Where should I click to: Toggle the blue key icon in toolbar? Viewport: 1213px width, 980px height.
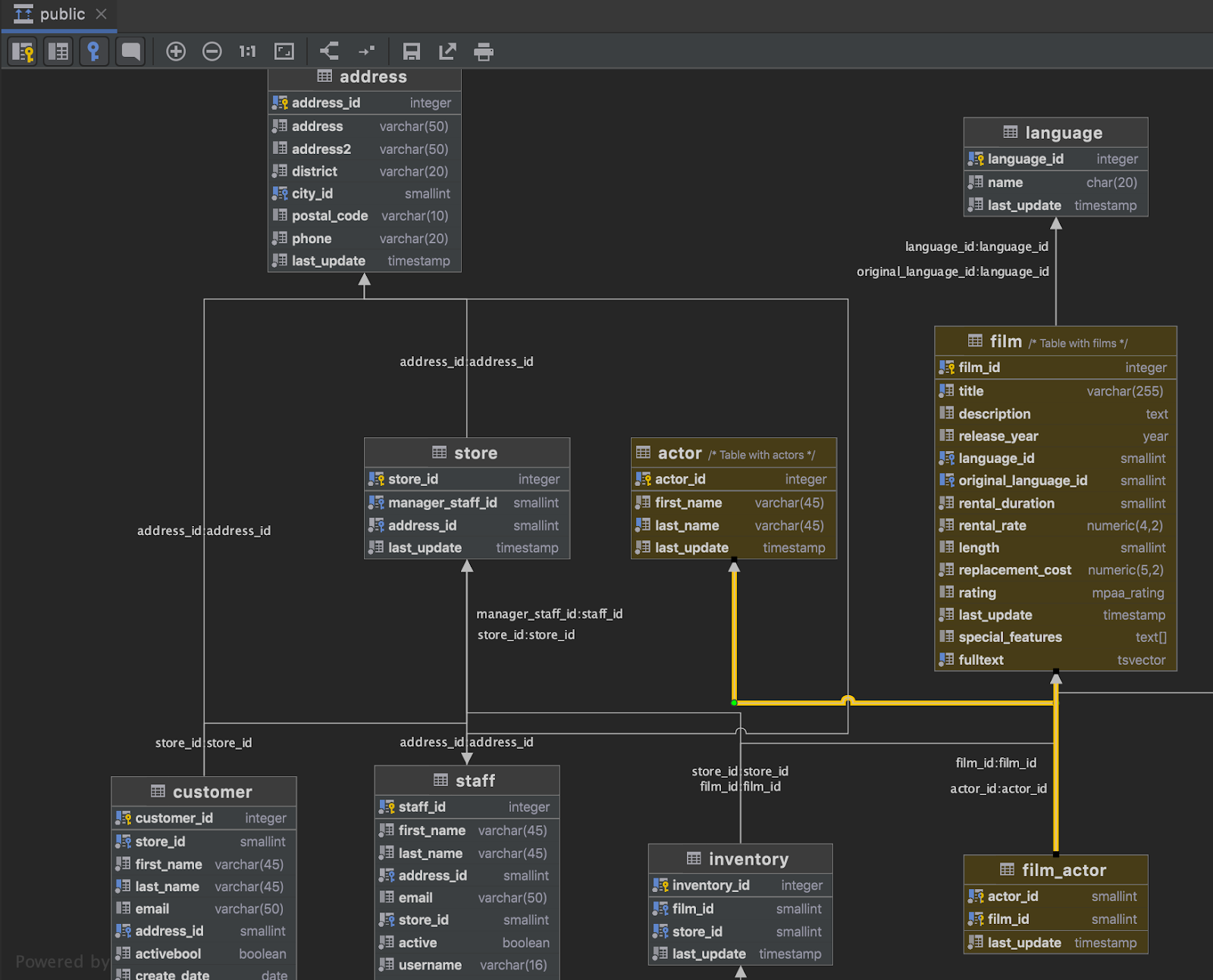pos(93,52)
